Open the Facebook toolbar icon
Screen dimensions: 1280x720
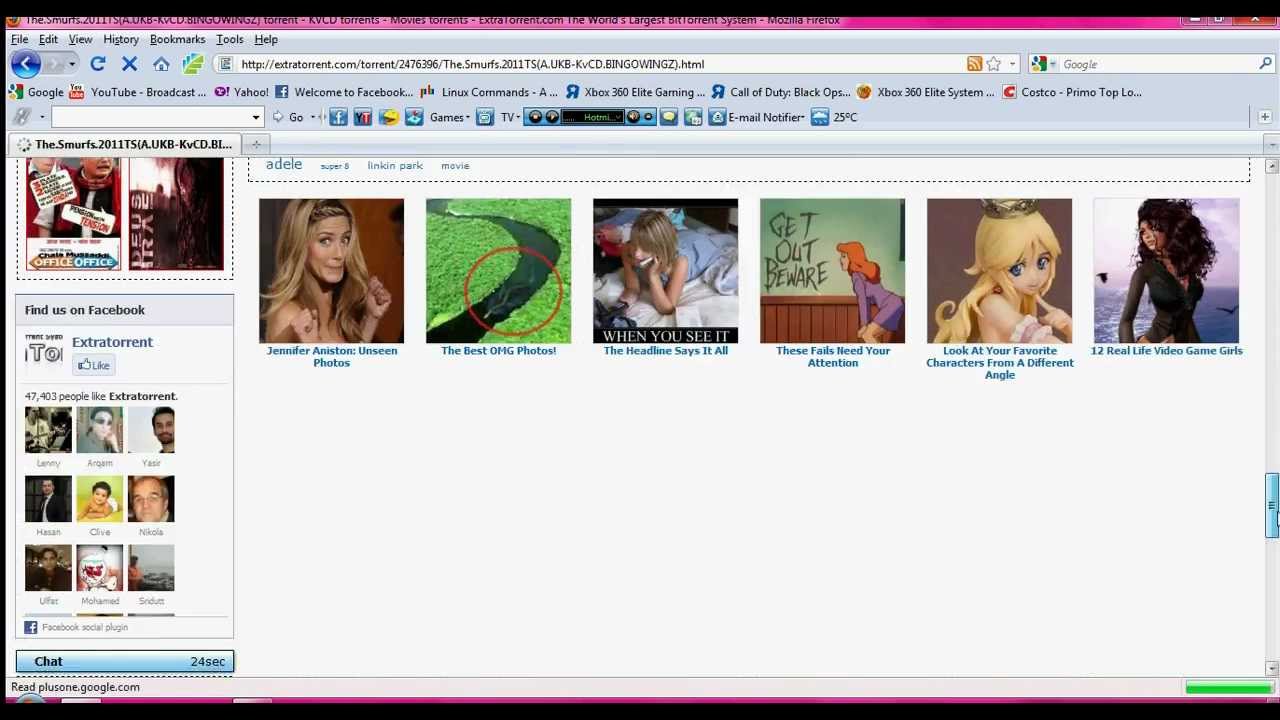coord(338,117)
